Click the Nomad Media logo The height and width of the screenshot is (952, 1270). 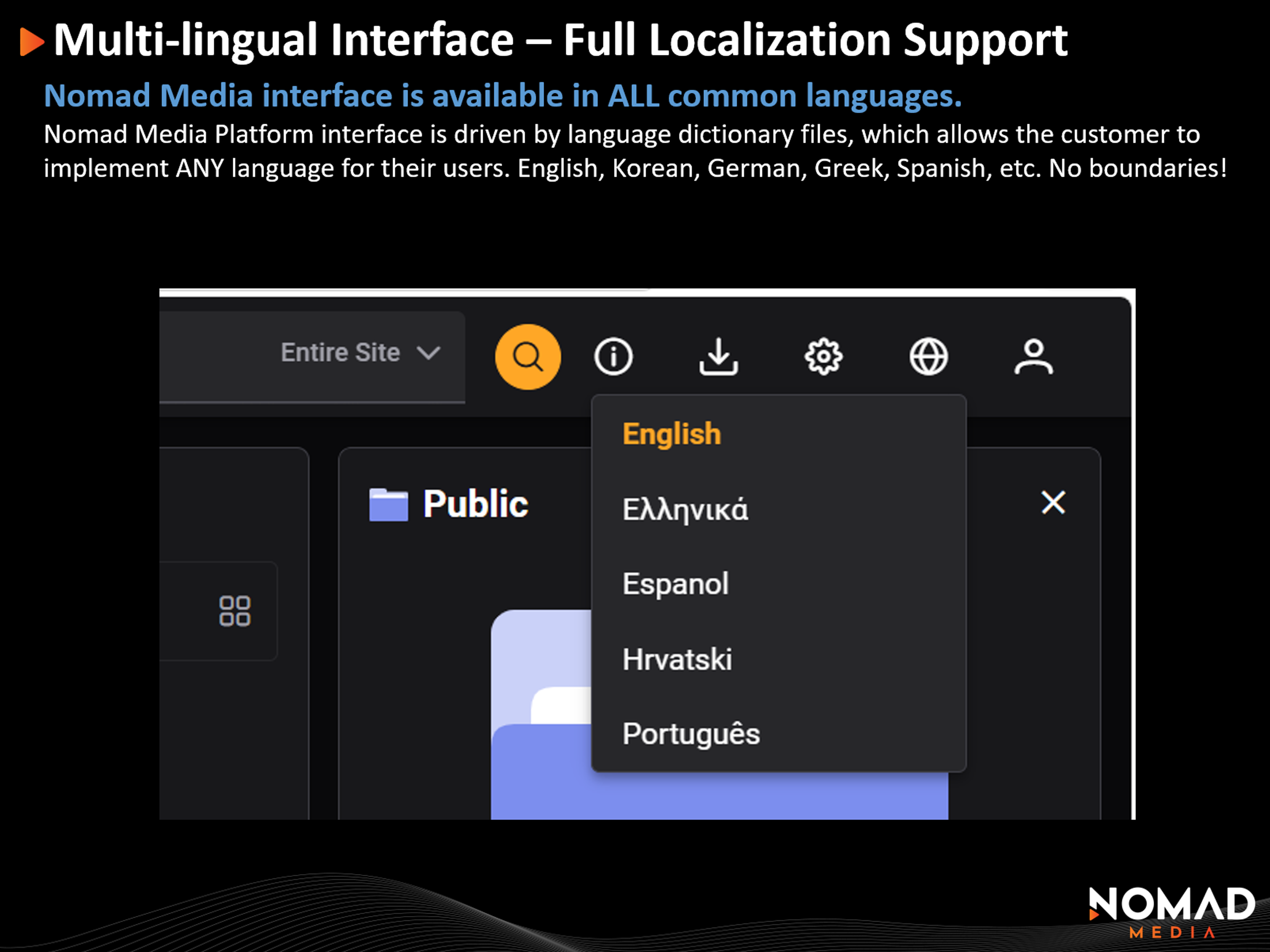[x=1171, y=912]
